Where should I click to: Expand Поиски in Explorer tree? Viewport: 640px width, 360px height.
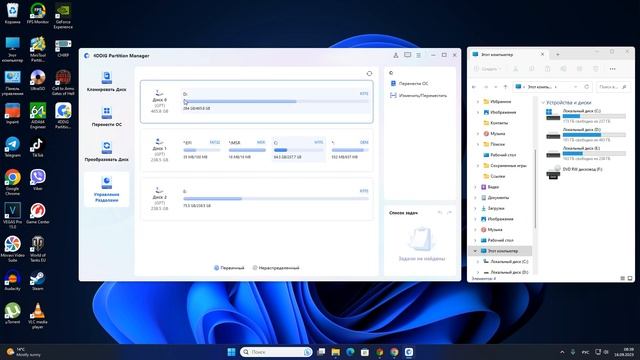coord(478,144)
